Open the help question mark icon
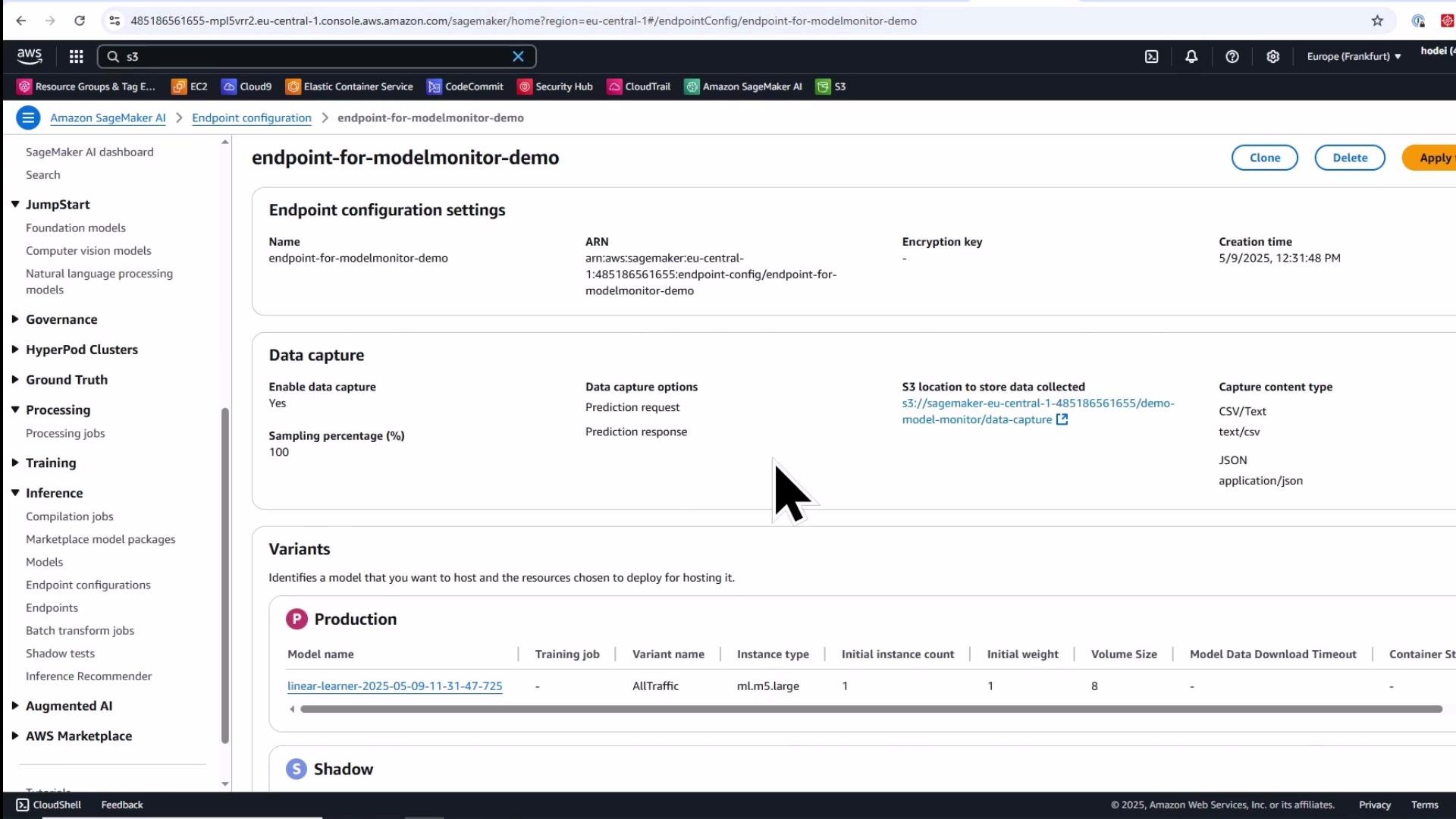 [1232, 56]
